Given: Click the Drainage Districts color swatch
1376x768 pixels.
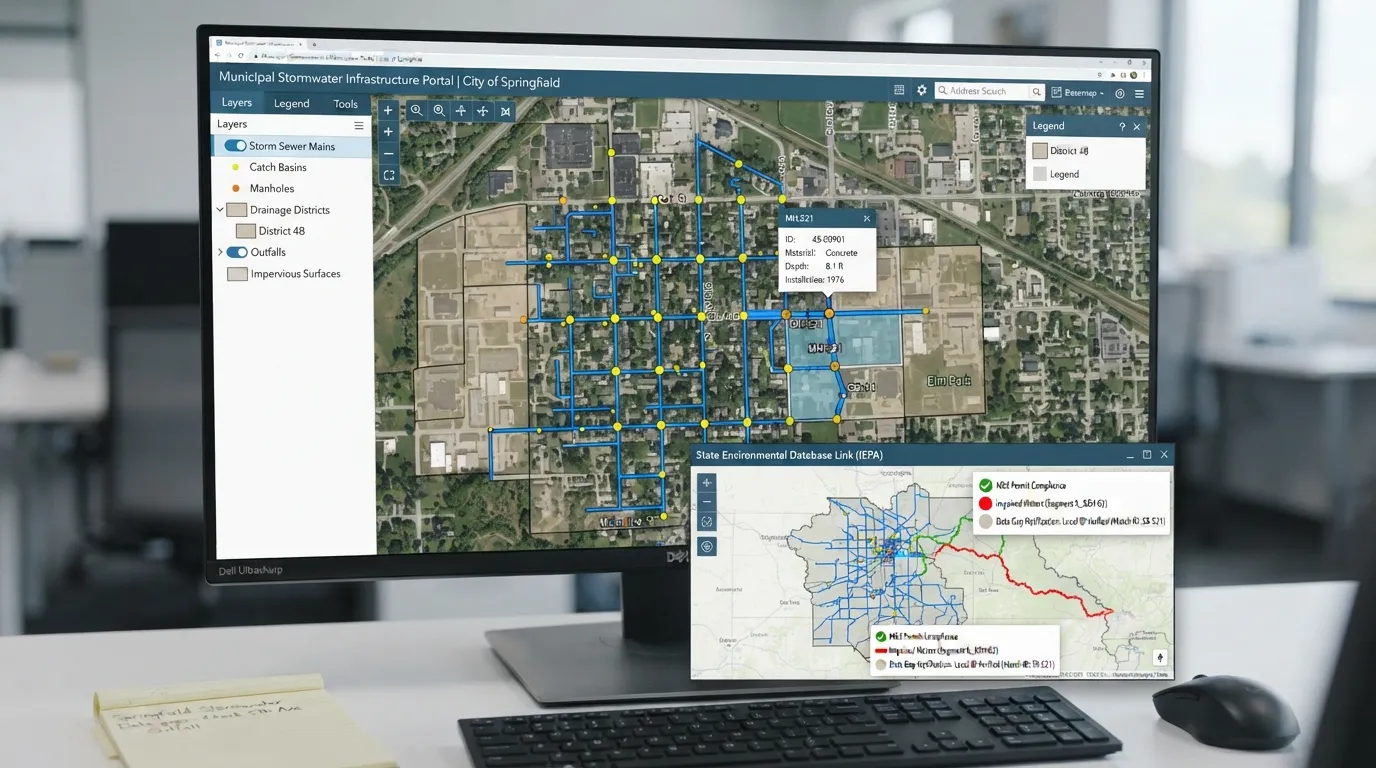Looking at the screenshot, I should (237, 210).
